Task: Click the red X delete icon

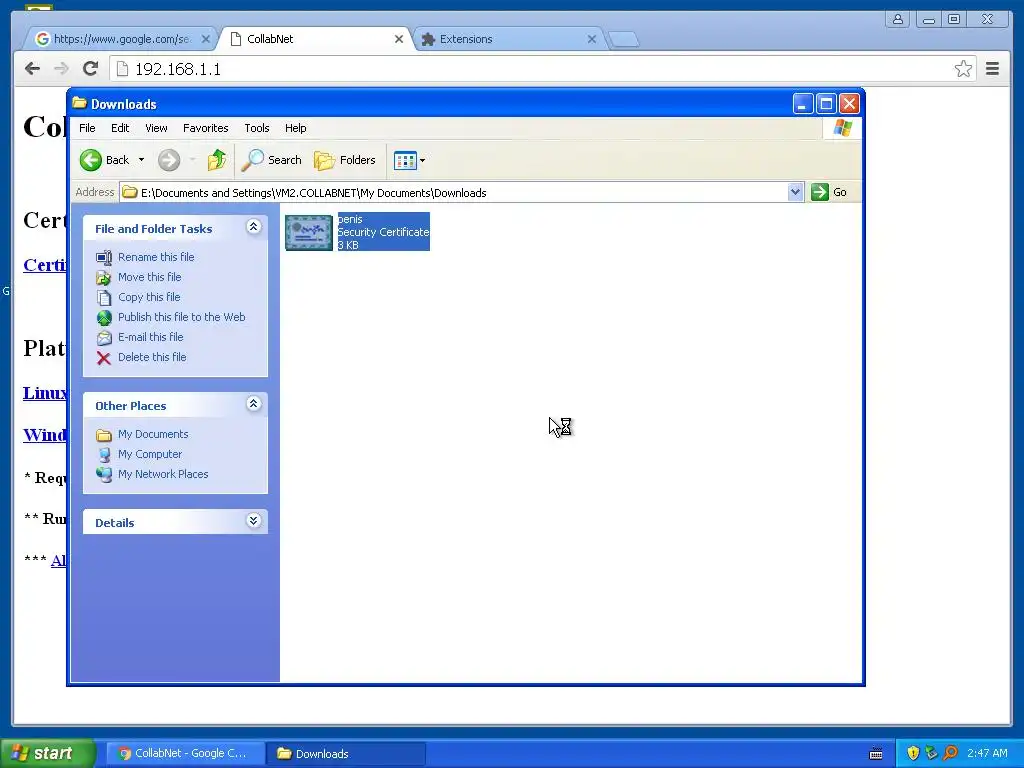Action: point(104,358)
